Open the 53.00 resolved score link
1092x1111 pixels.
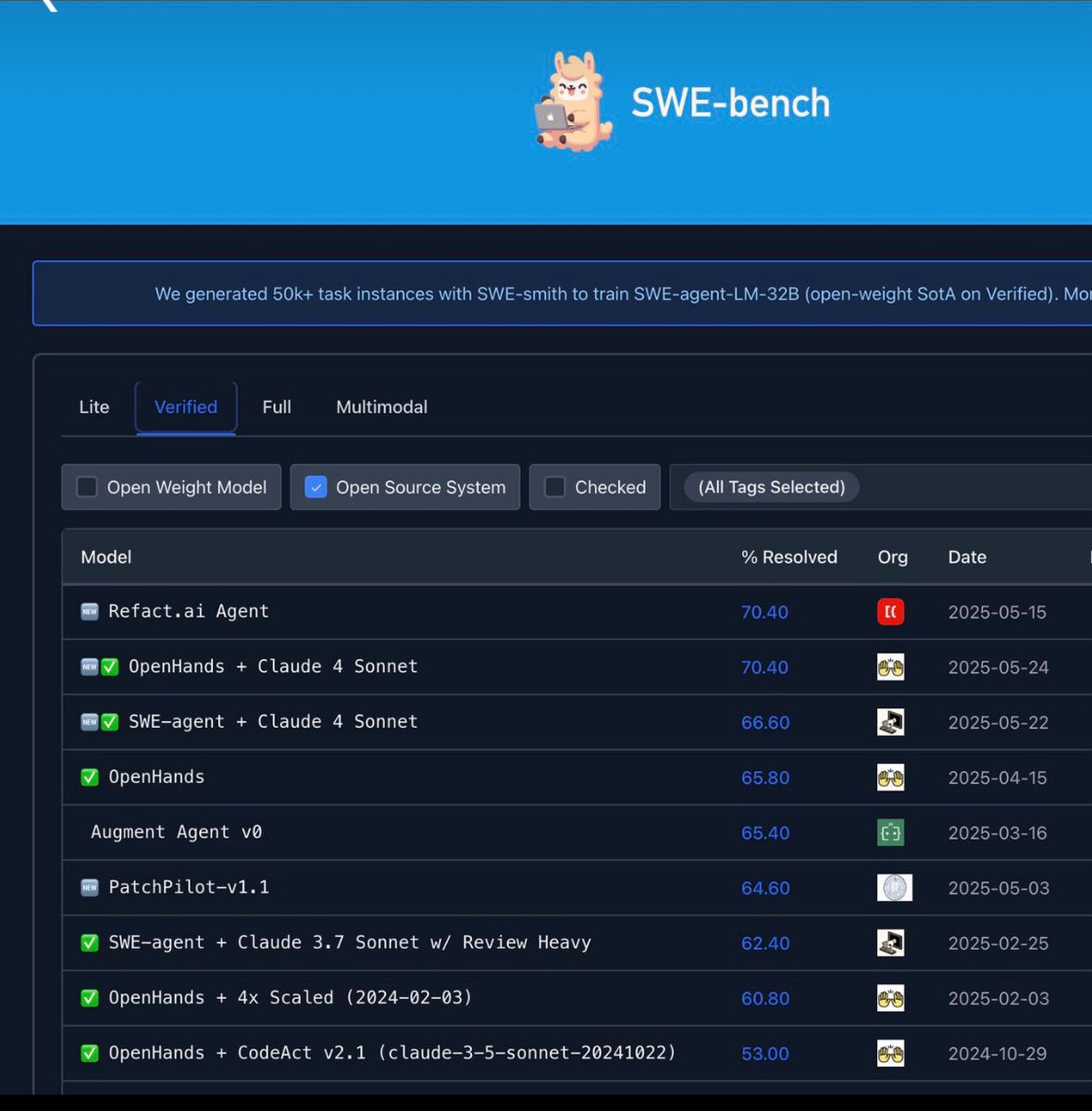(765, 1054)
